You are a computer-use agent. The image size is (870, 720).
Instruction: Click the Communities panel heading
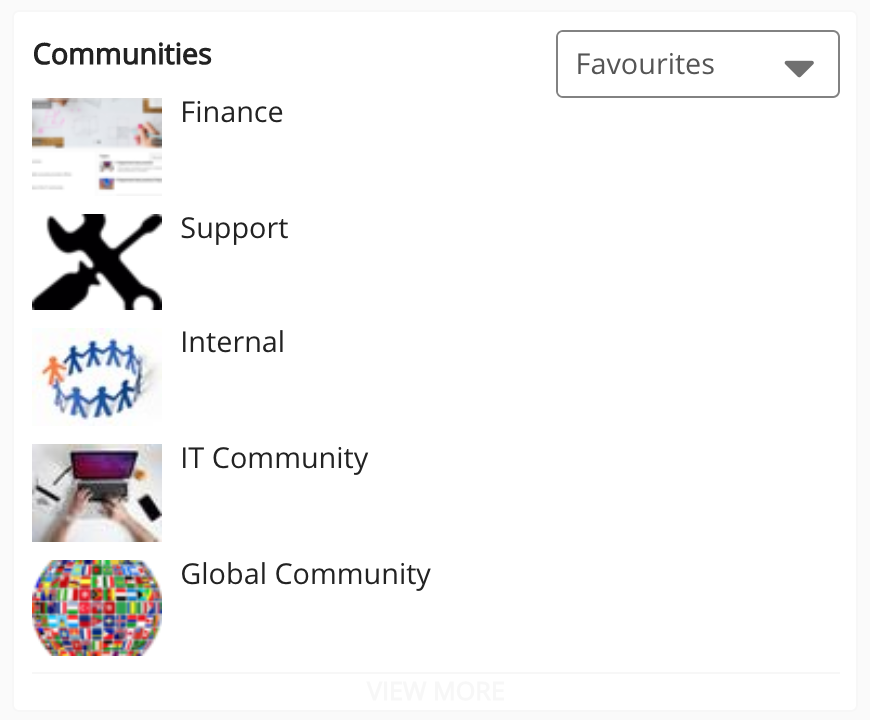point(121,55)
